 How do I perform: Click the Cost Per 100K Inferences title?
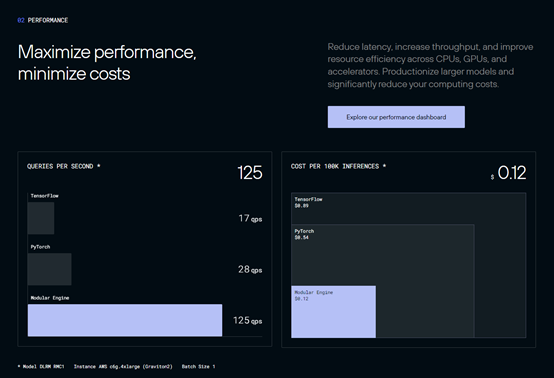[x=338, y=166]
